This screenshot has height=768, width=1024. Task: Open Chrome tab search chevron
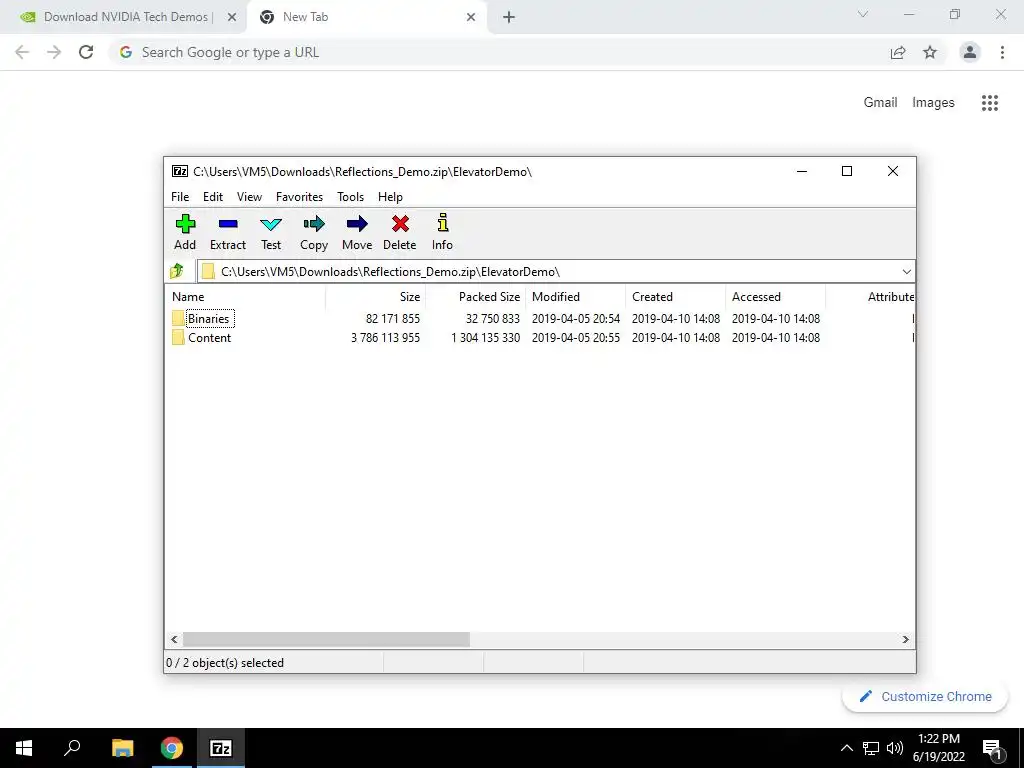(863, 14)
